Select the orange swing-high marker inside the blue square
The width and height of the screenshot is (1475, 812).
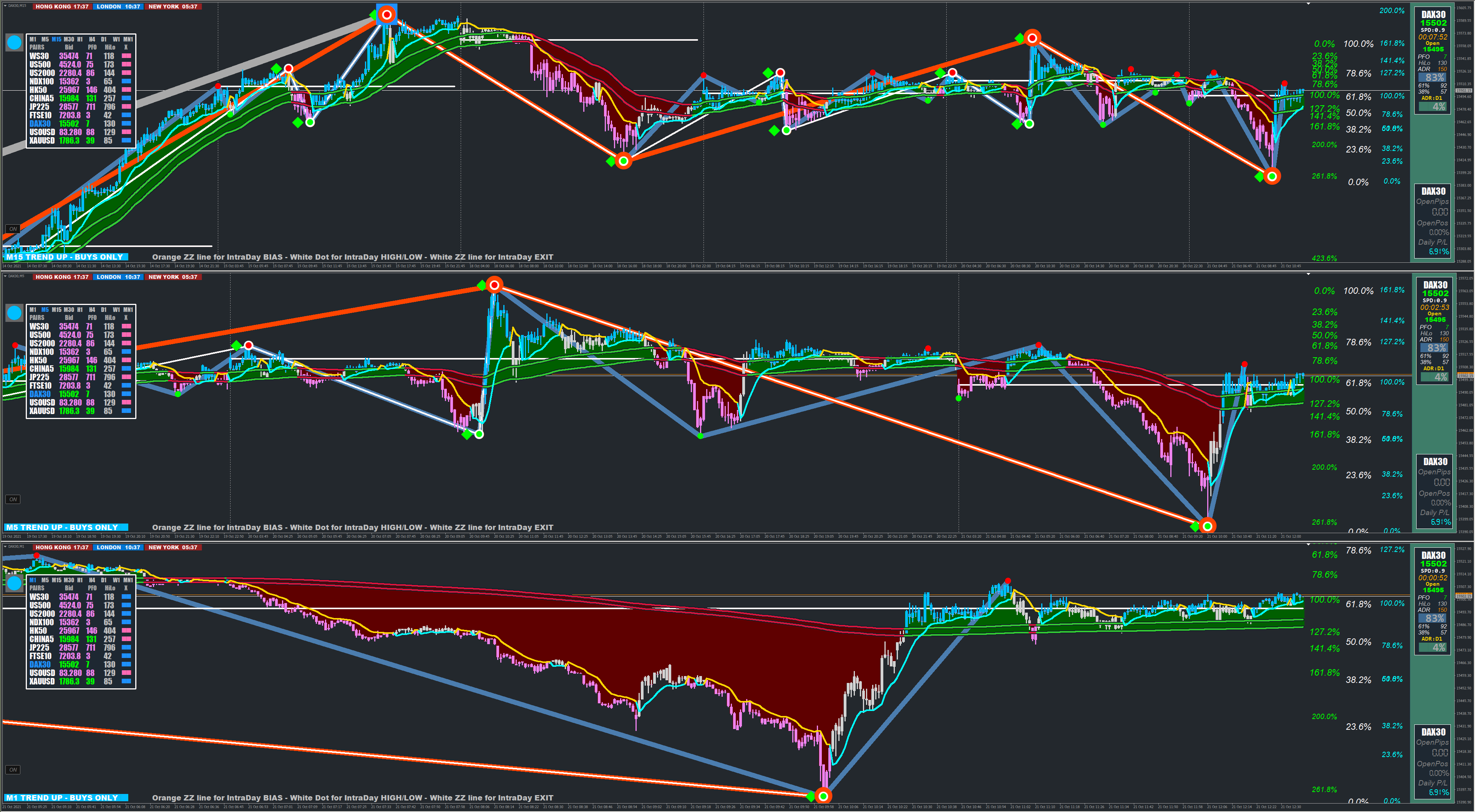(387, 14)
